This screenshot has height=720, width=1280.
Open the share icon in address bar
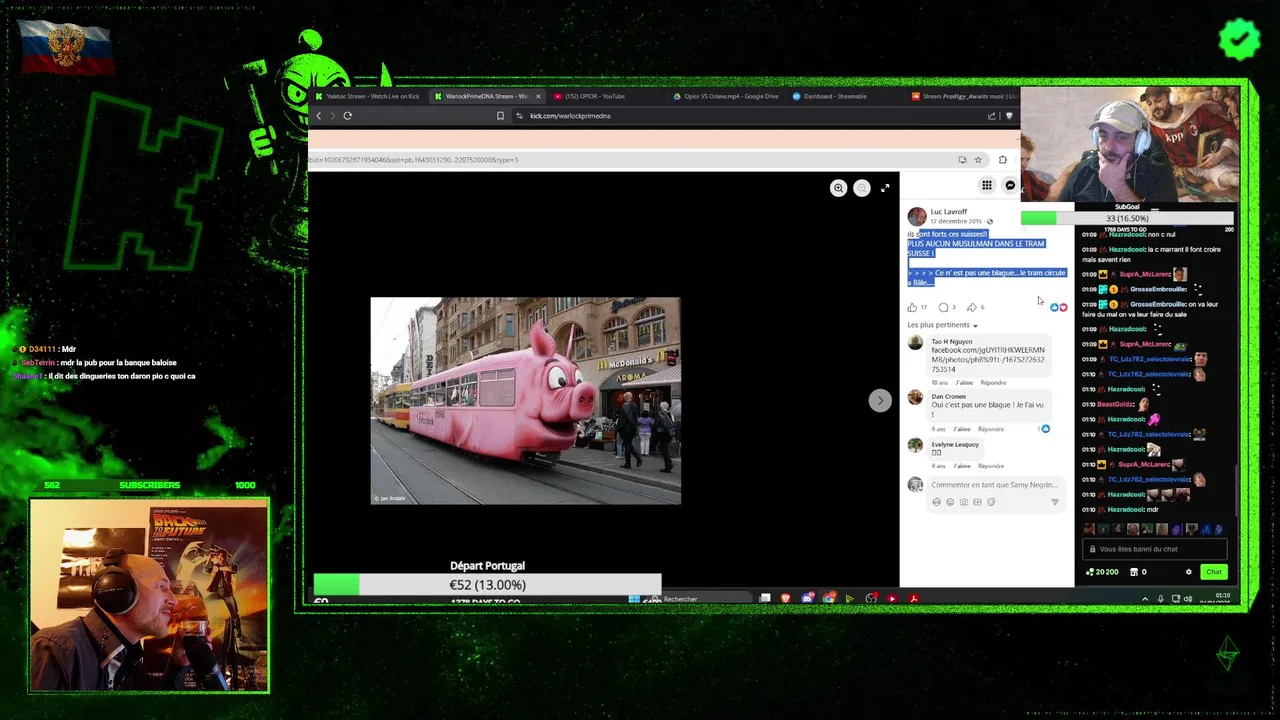pyautogui.click(x=992, y=116)
